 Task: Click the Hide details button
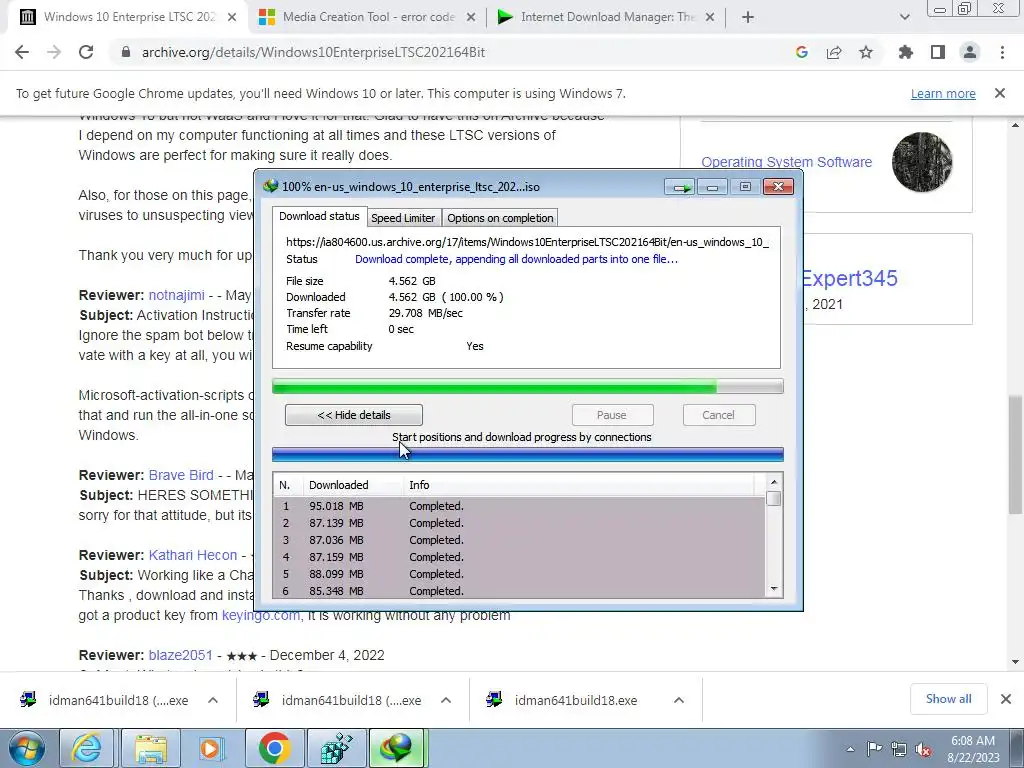pos(353,415)
